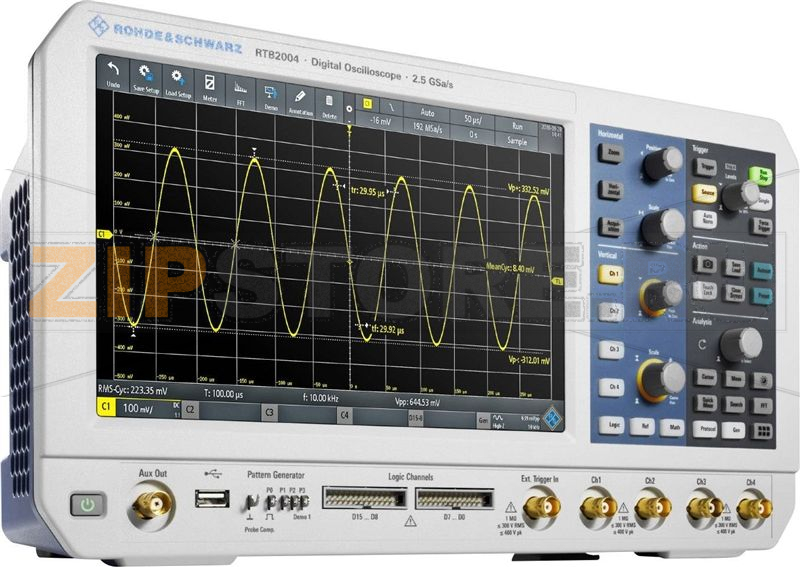Push the Touch Lock button

tap(706, 290)
